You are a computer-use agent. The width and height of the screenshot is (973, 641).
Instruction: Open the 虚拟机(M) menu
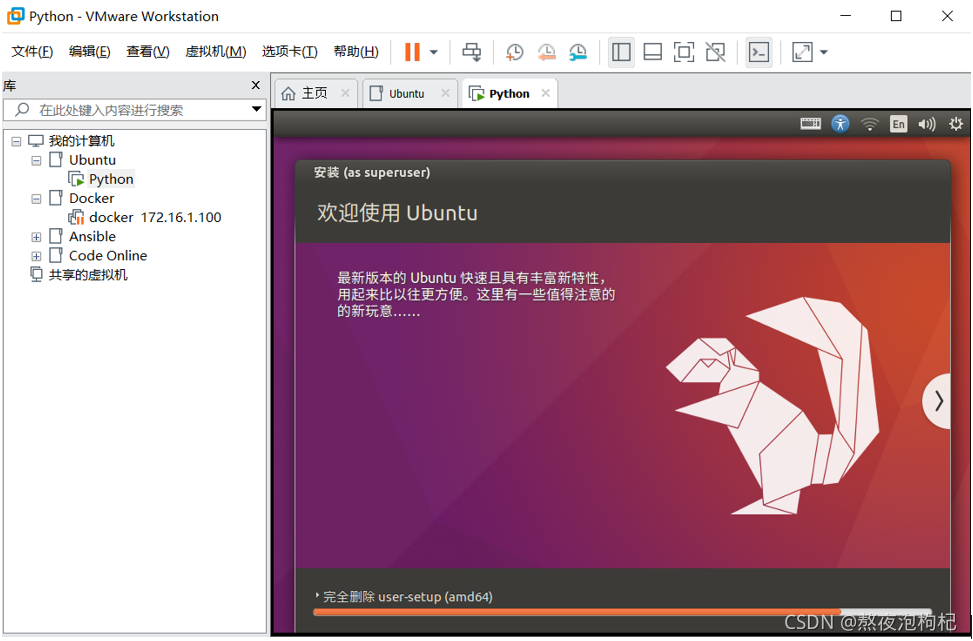[x=215, y=52]
